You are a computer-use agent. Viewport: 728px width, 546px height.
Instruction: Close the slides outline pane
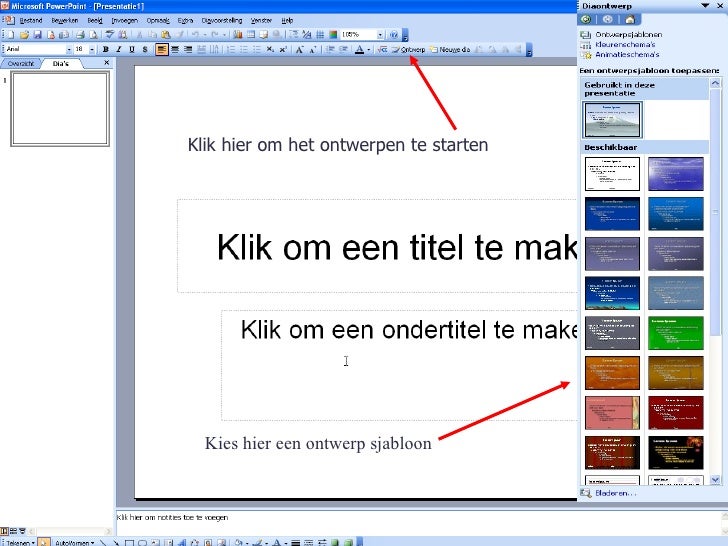(x=107, y=62)
